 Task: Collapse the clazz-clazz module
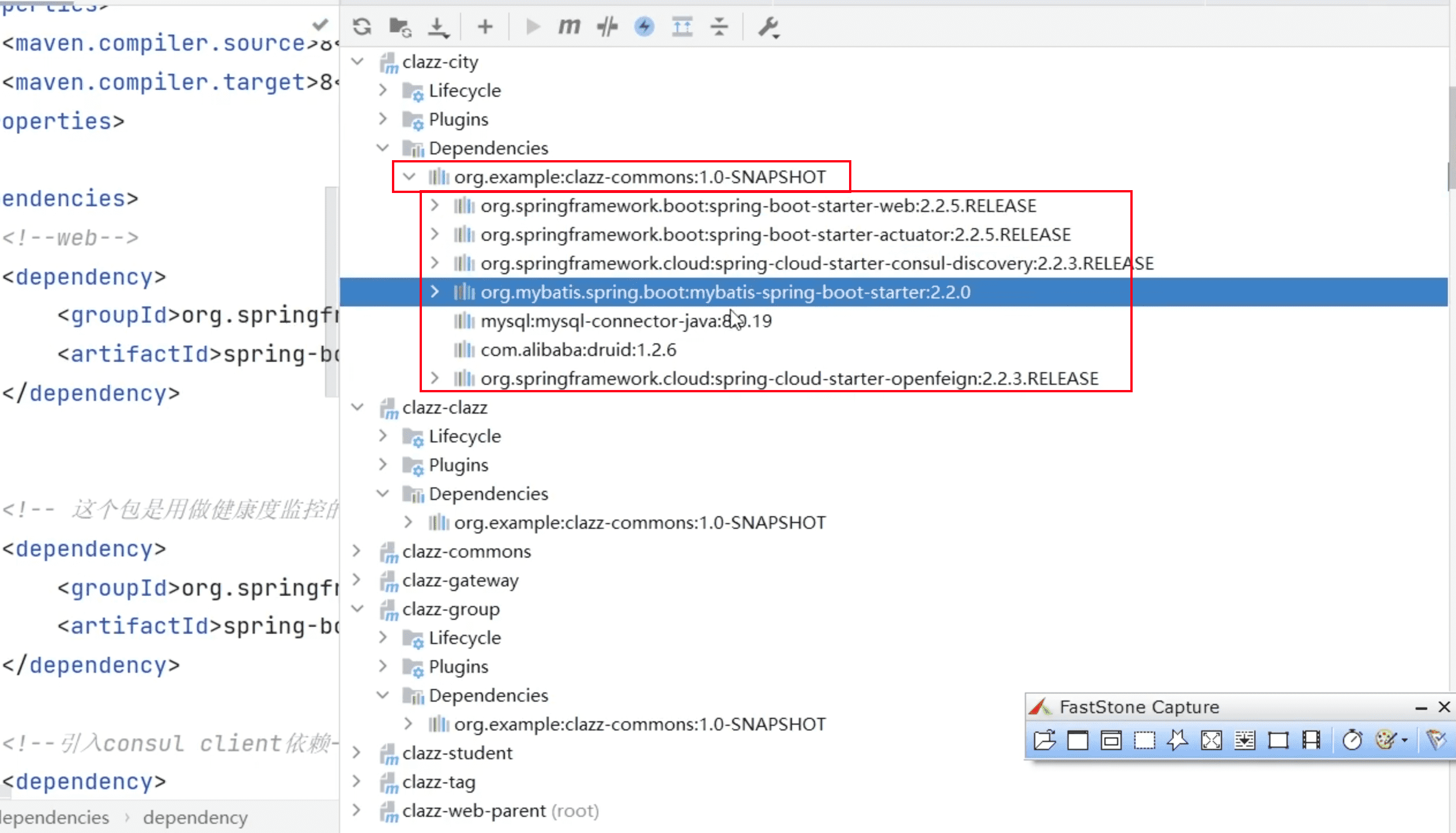[x=357, y=407]
